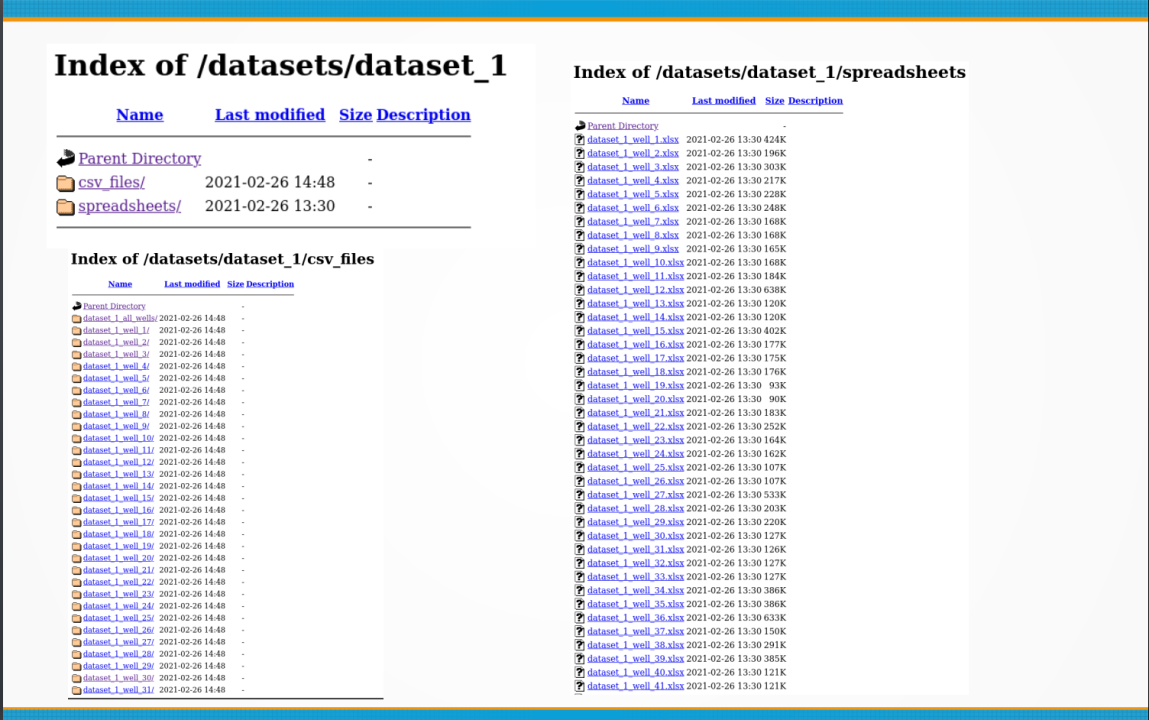
Task: Click file icon beside dataset_1_well_12.xlsx
Action: [x=580, y=290]
